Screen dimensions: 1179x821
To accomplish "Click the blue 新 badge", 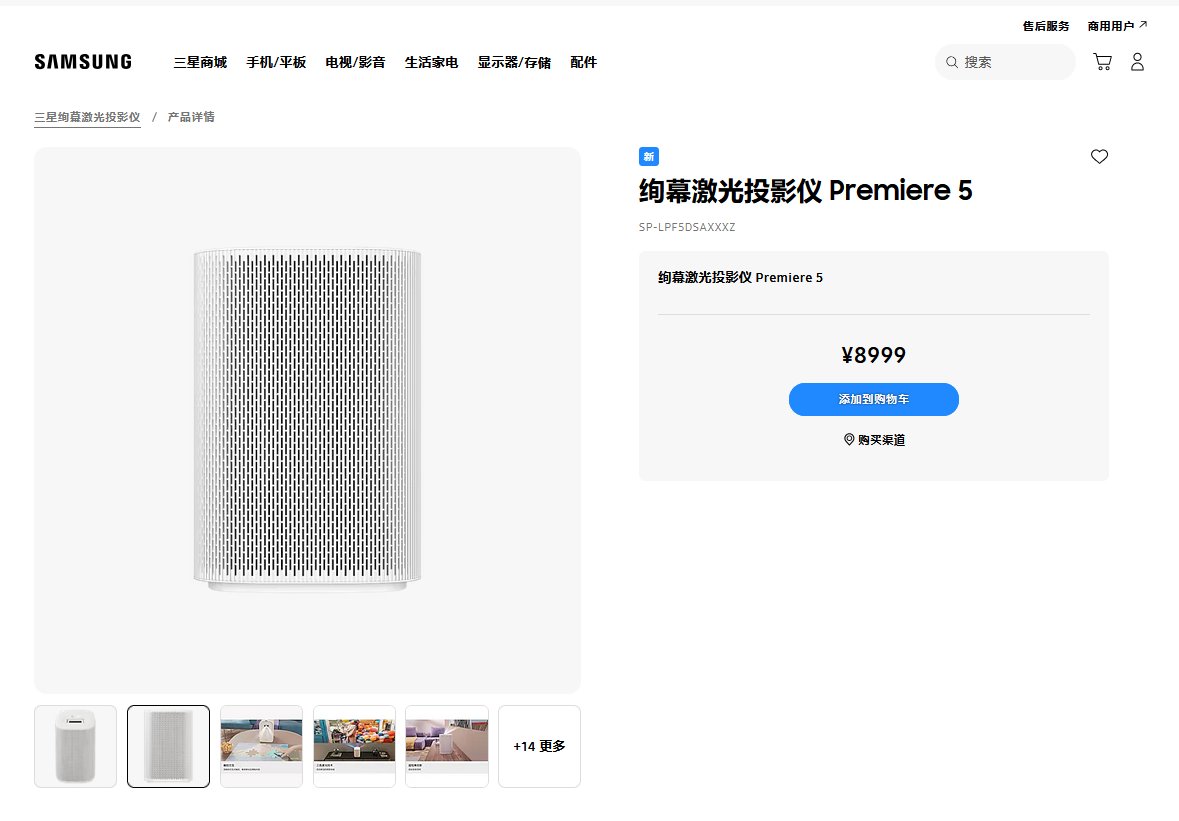I will click(x=648, y=156).
